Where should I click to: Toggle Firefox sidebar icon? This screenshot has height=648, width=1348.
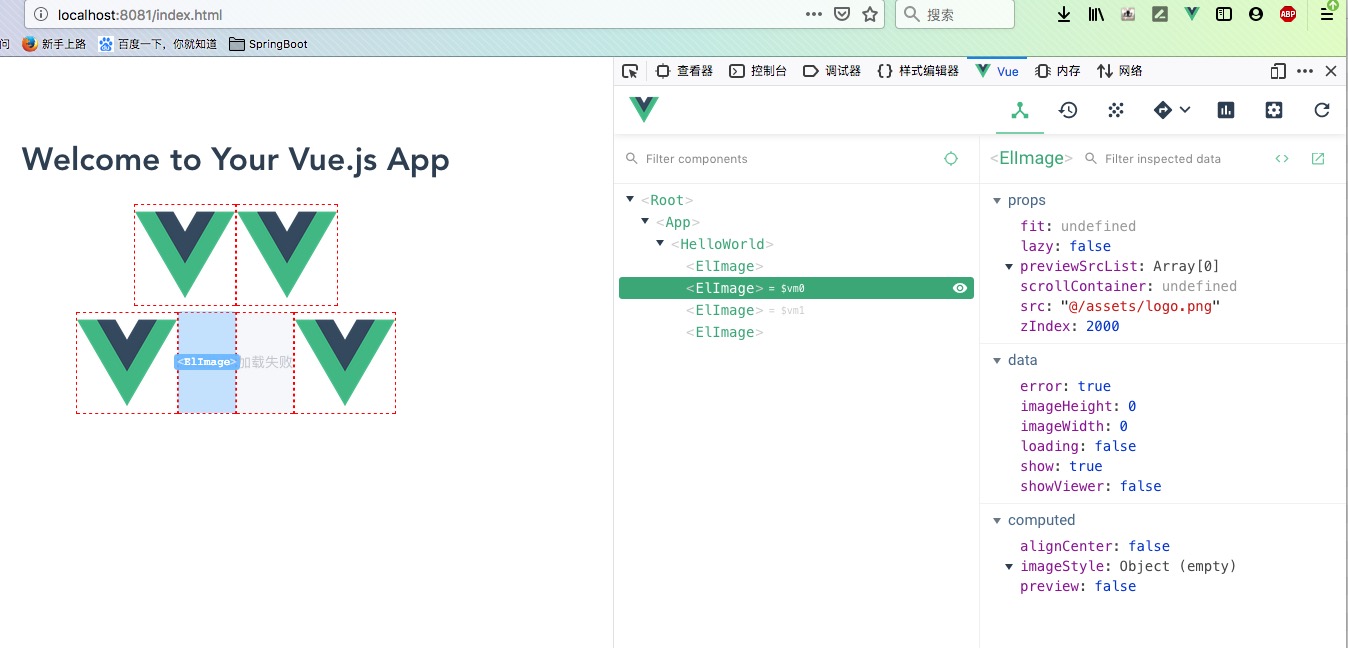1224,14
